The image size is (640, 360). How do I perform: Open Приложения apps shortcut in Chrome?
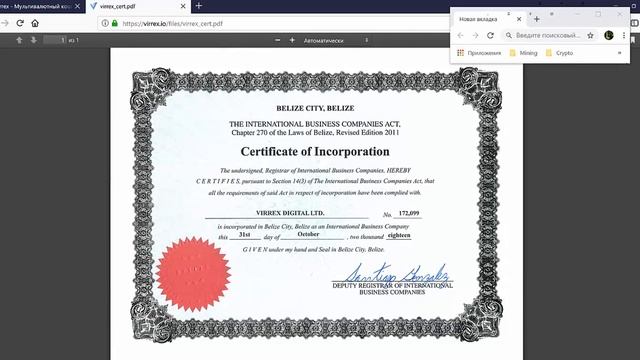tap(479, 53)
